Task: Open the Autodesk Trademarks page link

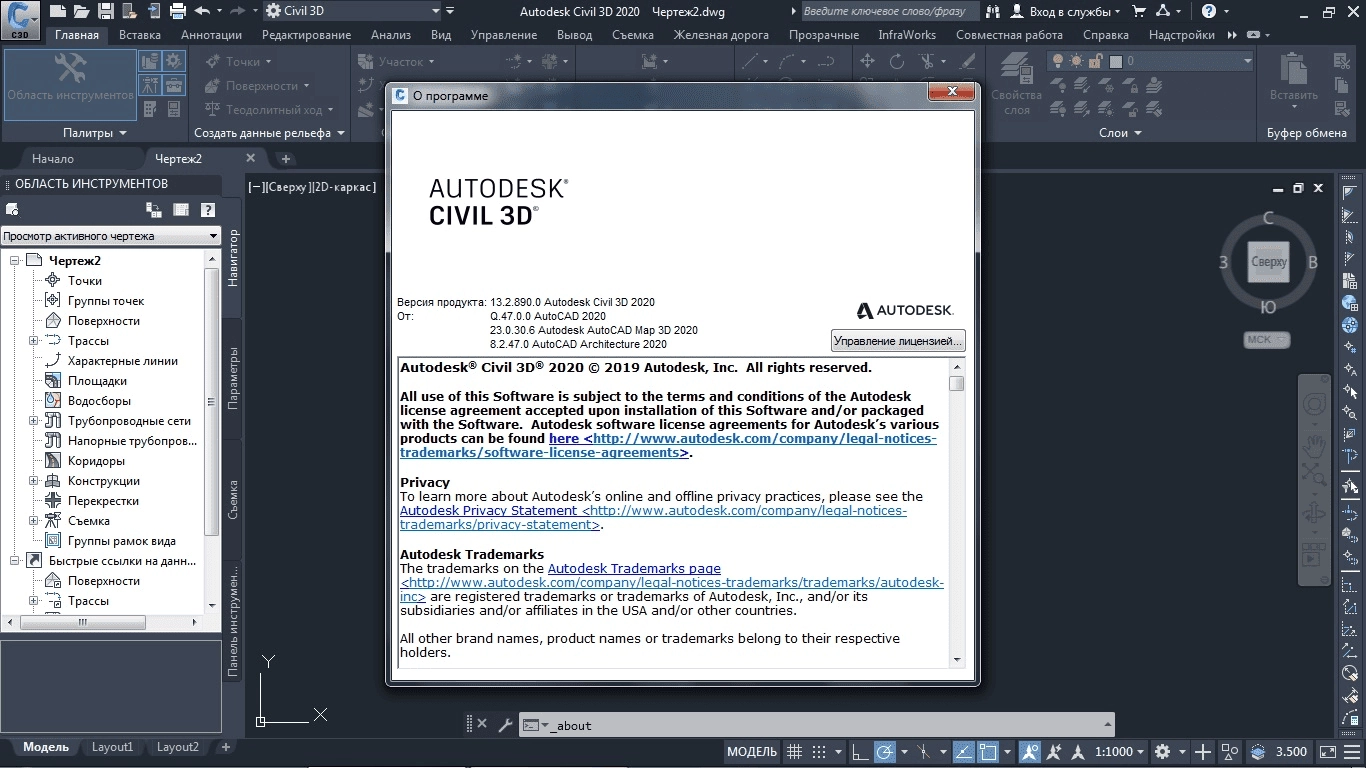Action: [x=634, y=568]
